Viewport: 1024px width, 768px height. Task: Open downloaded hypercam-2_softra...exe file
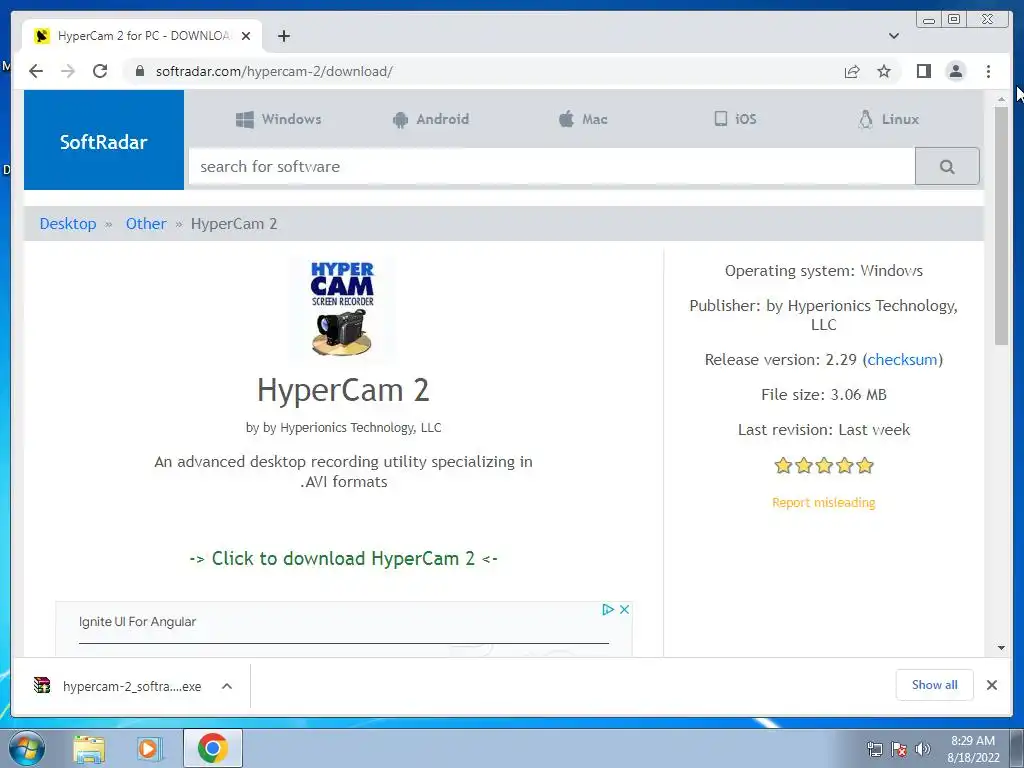tap(118, 686)
